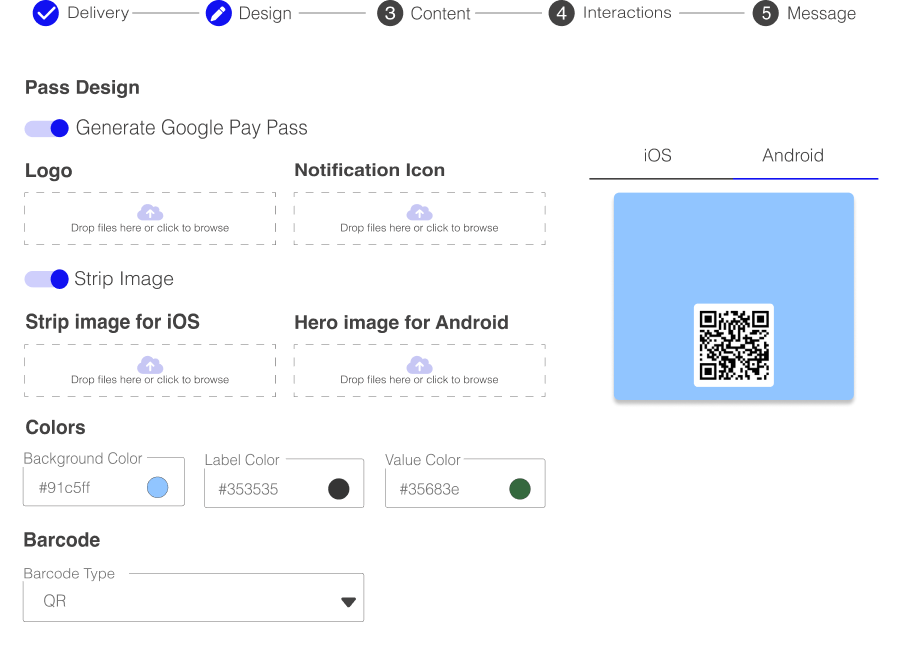Open the Background Color blue swatch
Image resolution: width=907 pixels, height=647 pixels.
click(x=157, y=487)
